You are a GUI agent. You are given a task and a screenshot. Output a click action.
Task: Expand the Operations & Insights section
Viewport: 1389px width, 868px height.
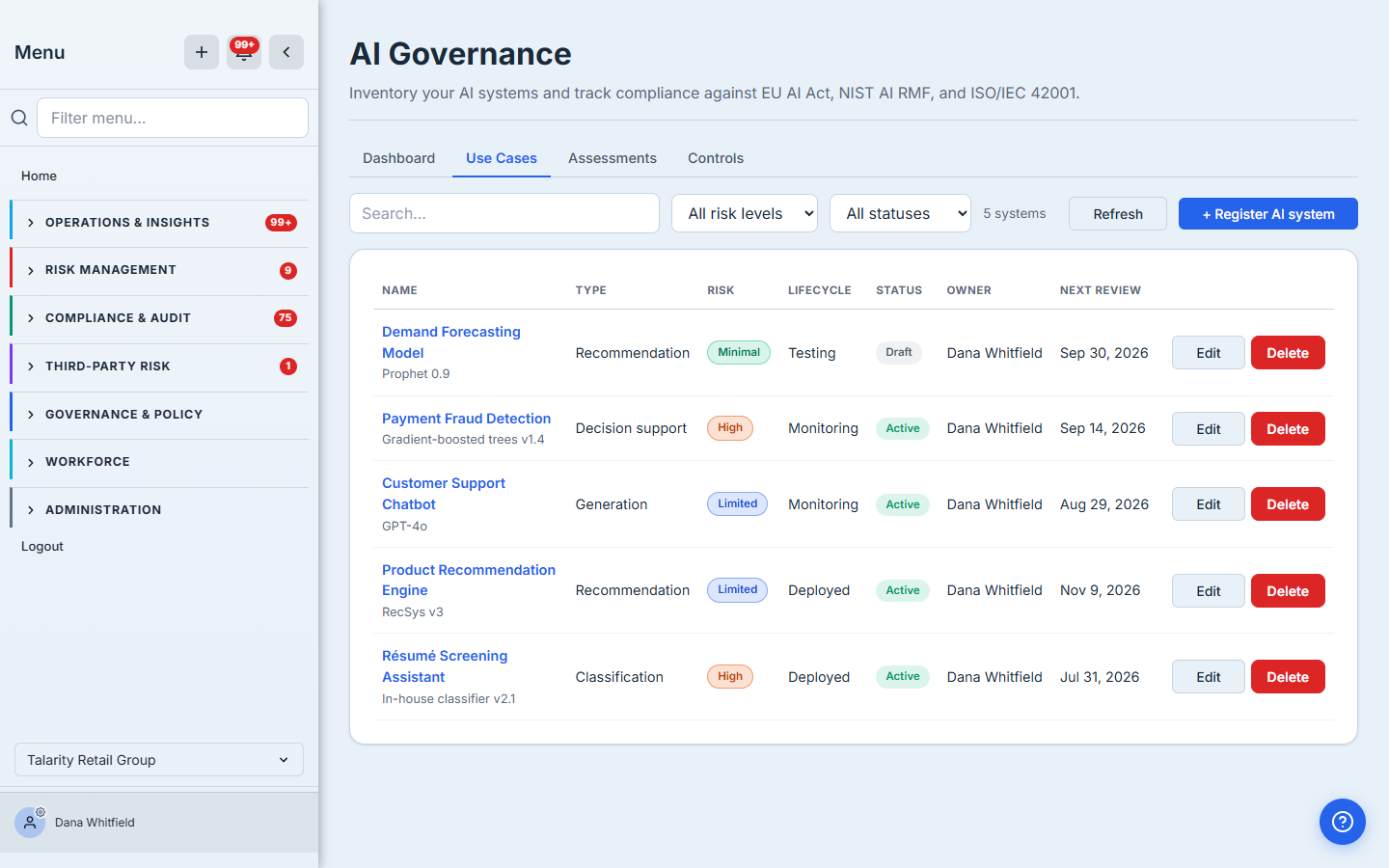[159, 223]
